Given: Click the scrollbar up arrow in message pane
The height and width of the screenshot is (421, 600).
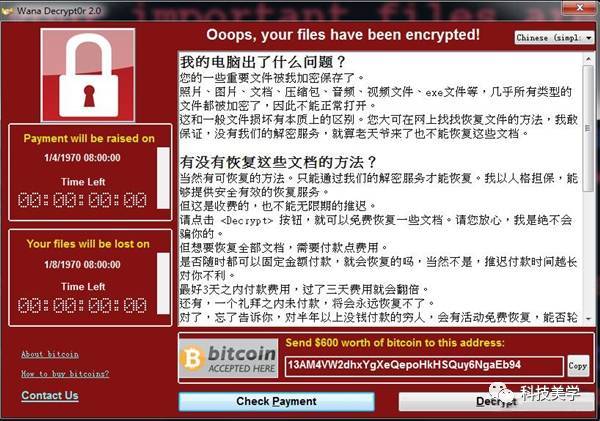Looking at the screenshot, I should point(588,59).
